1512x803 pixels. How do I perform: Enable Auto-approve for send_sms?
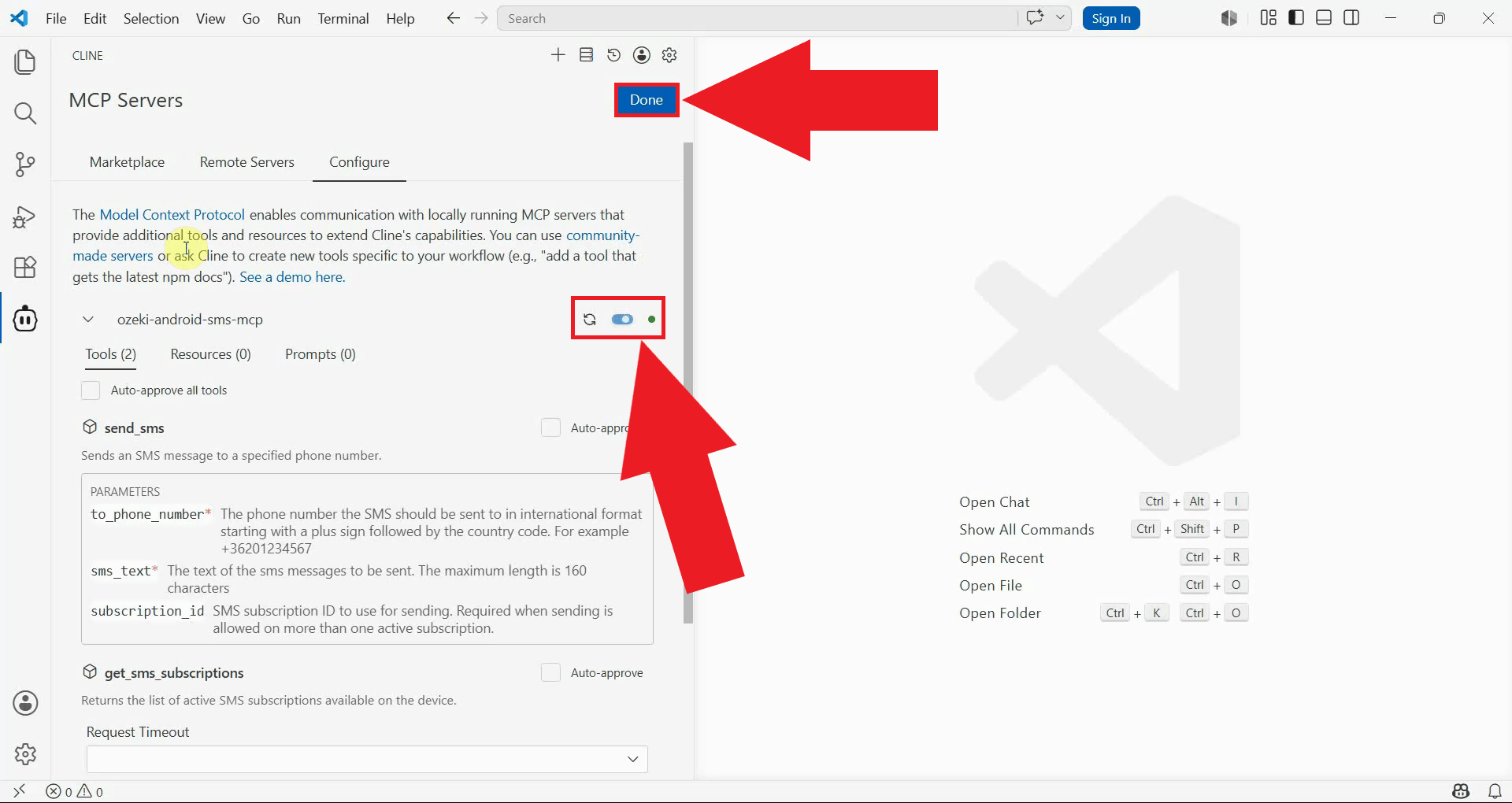click(550, 427)
